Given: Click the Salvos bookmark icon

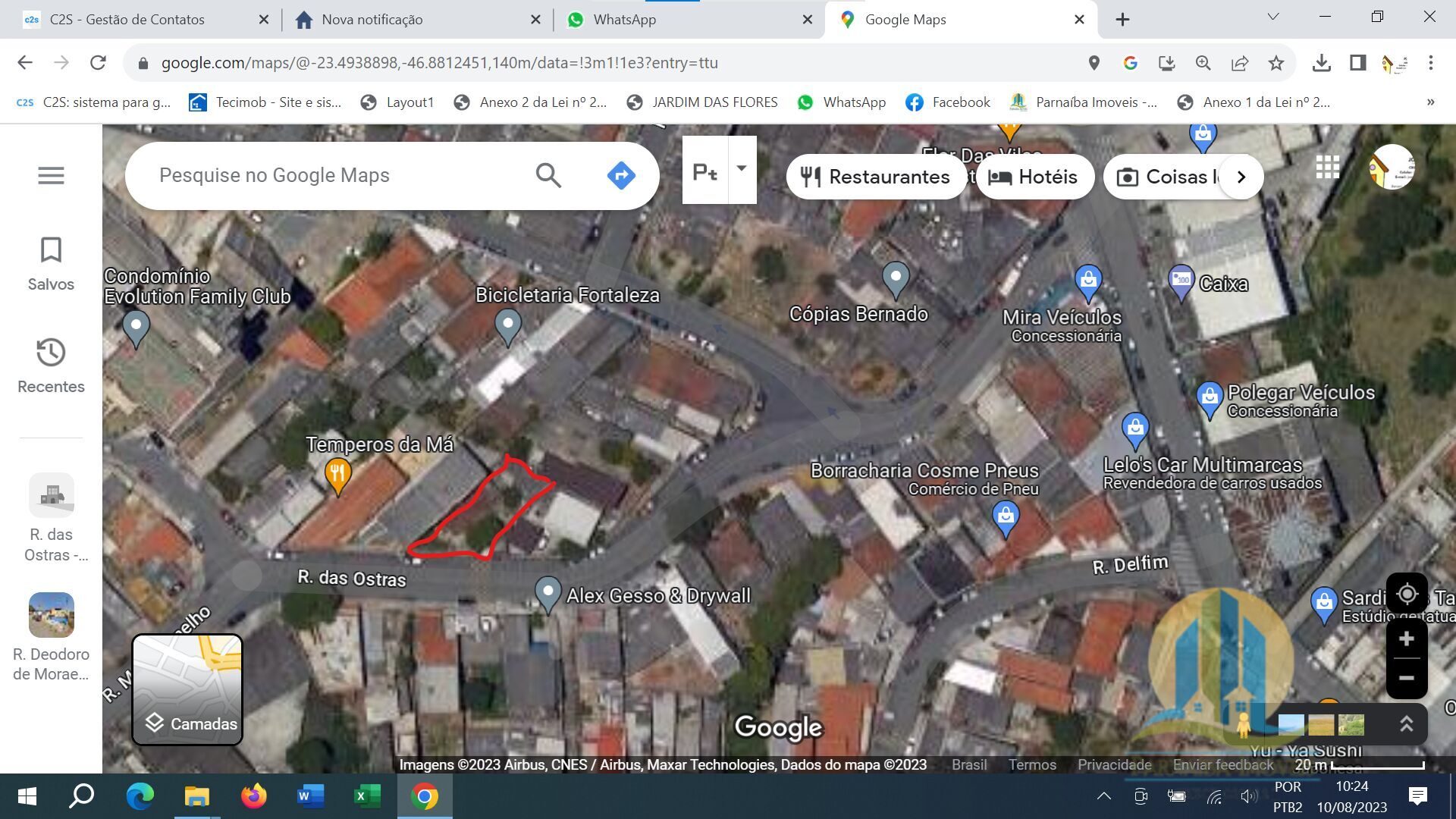Looking at the screenshot, I should [51, 250].
